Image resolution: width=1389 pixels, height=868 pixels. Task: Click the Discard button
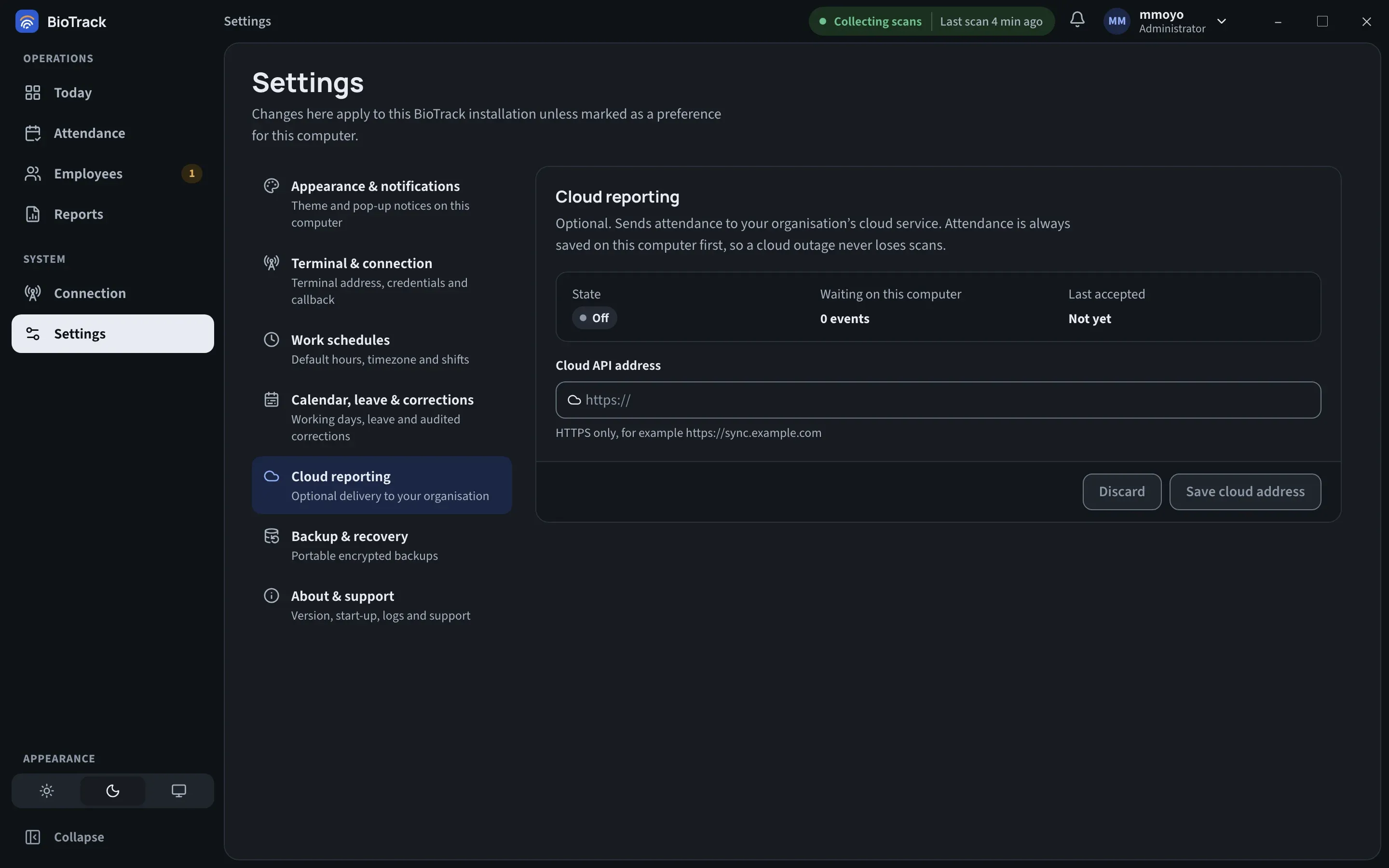pyautogui.click(x=1121, y=491)
